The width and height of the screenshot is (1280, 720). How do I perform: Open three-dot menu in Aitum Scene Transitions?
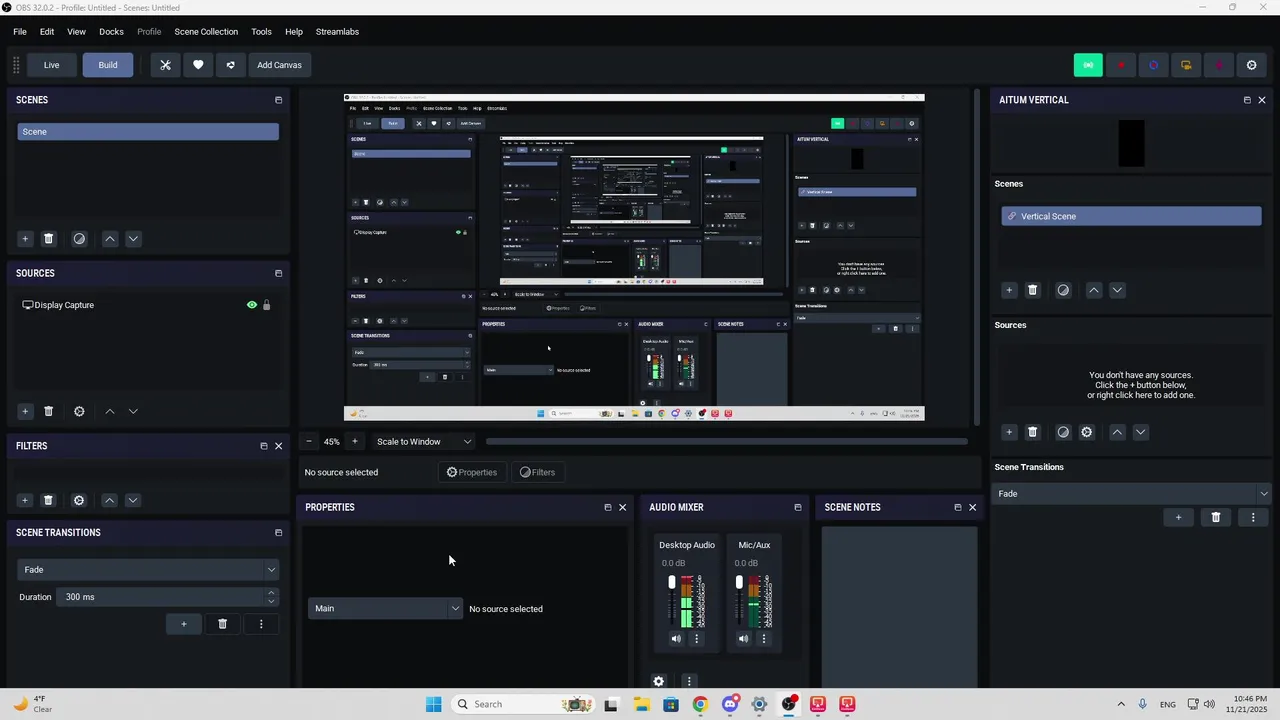[x=1253, y=517]
